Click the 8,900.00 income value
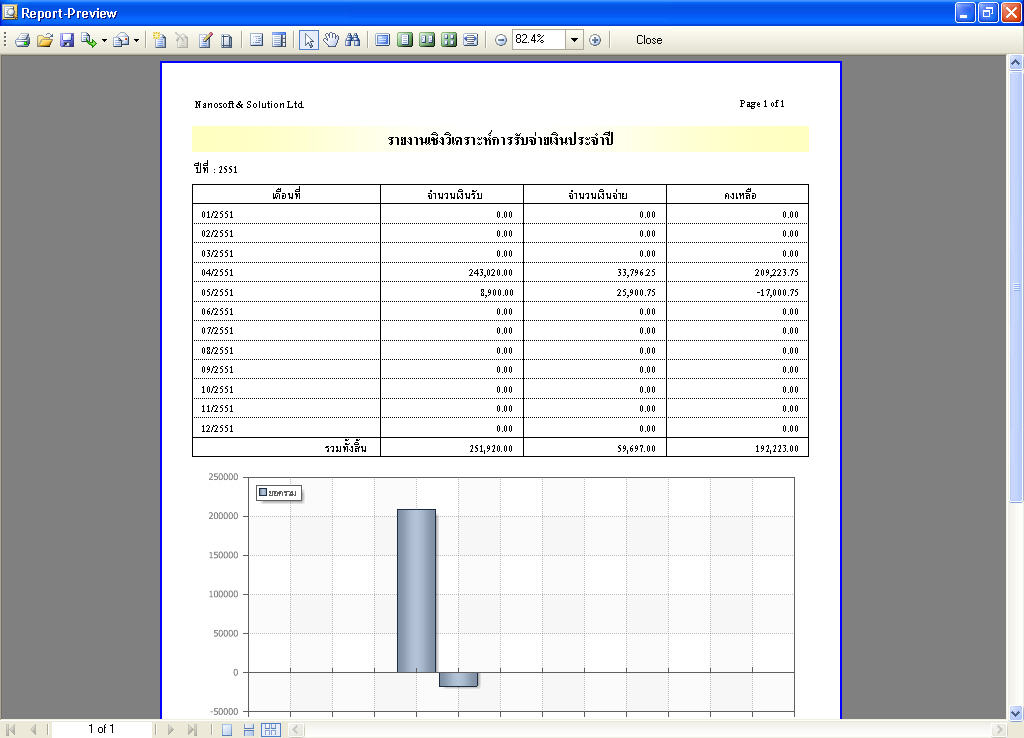Image resolution: width=1024 pixels, height=738 pixels. click(x=496, y=293)
